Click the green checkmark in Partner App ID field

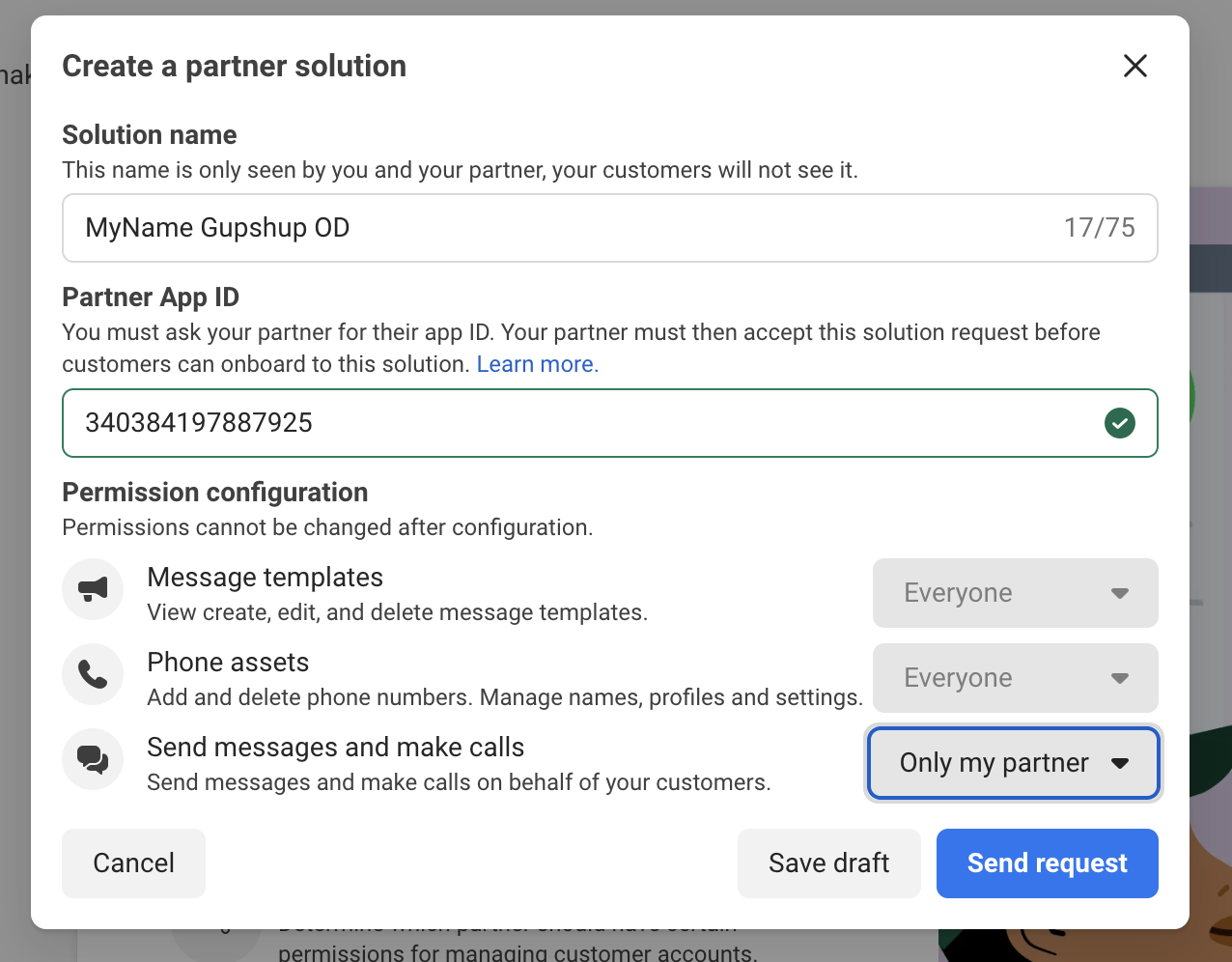pyautogui.click(x=1120, y=423)
